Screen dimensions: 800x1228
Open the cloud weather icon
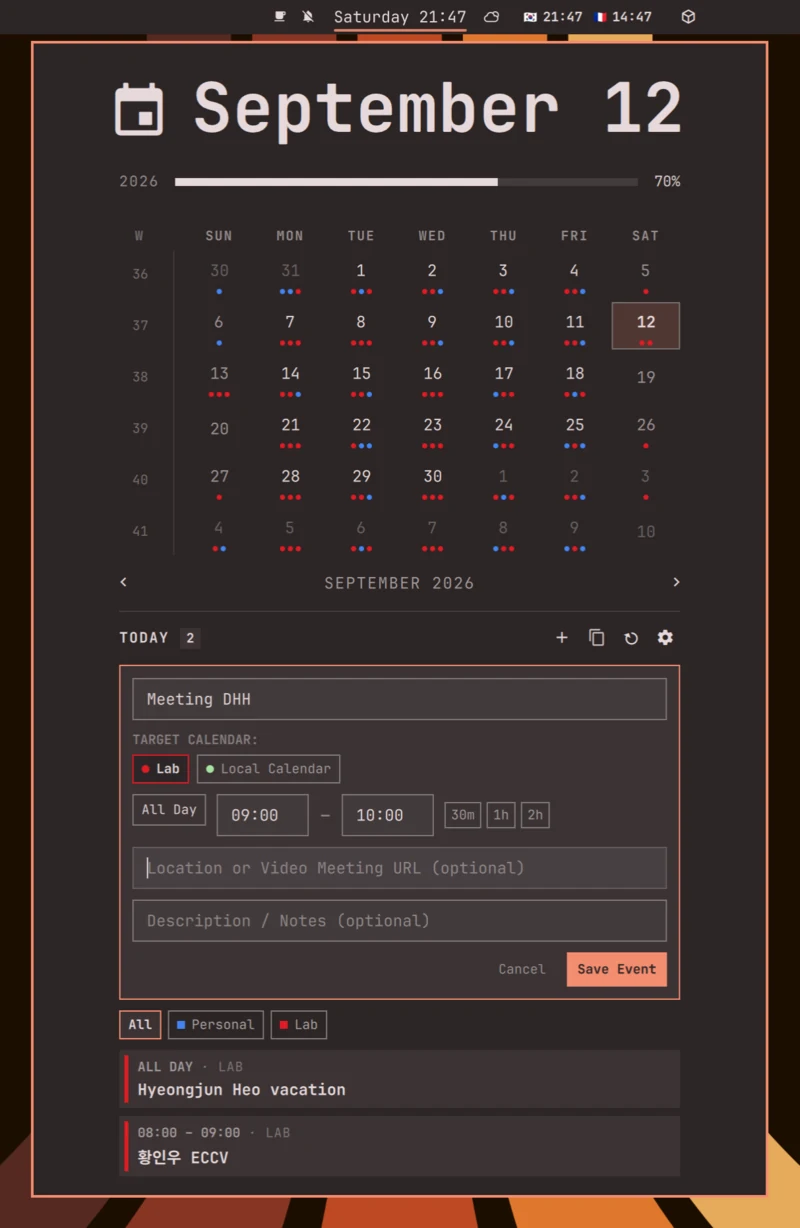point(491,17)
